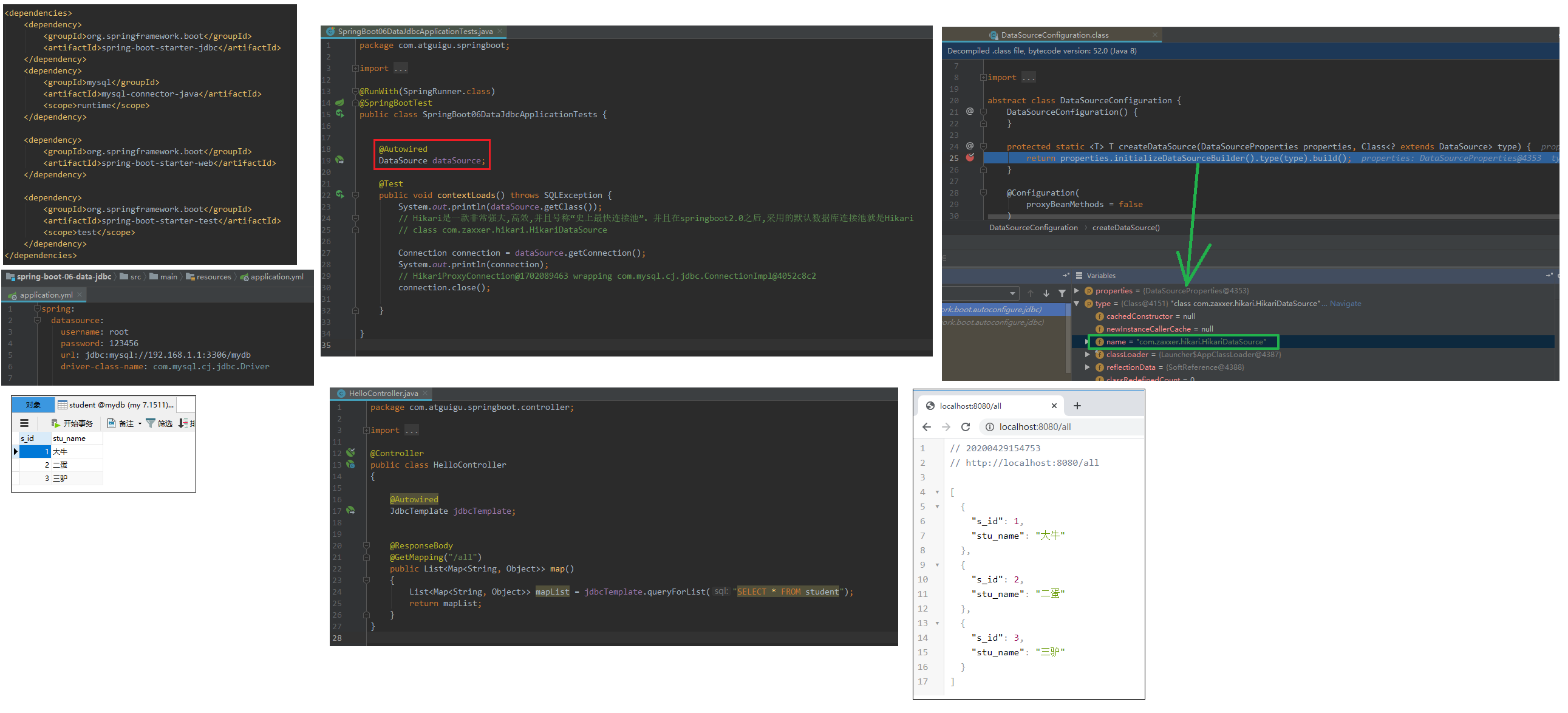
Task: Expand the reflectionData variable node
Action: pos(1087,367)
